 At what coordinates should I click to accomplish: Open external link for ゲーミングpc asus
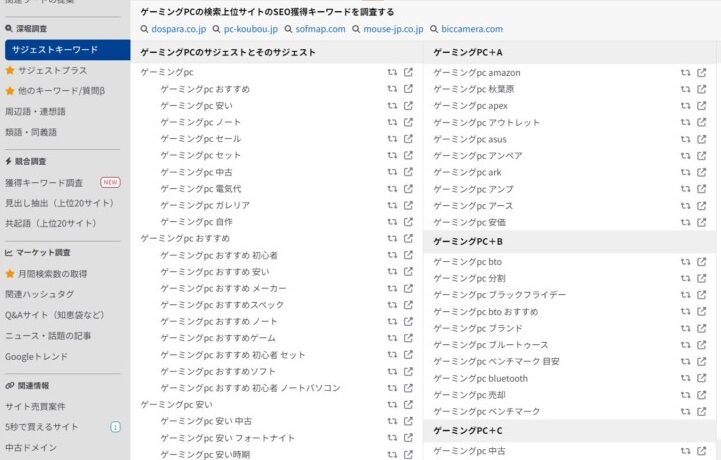tap(702, 139)
